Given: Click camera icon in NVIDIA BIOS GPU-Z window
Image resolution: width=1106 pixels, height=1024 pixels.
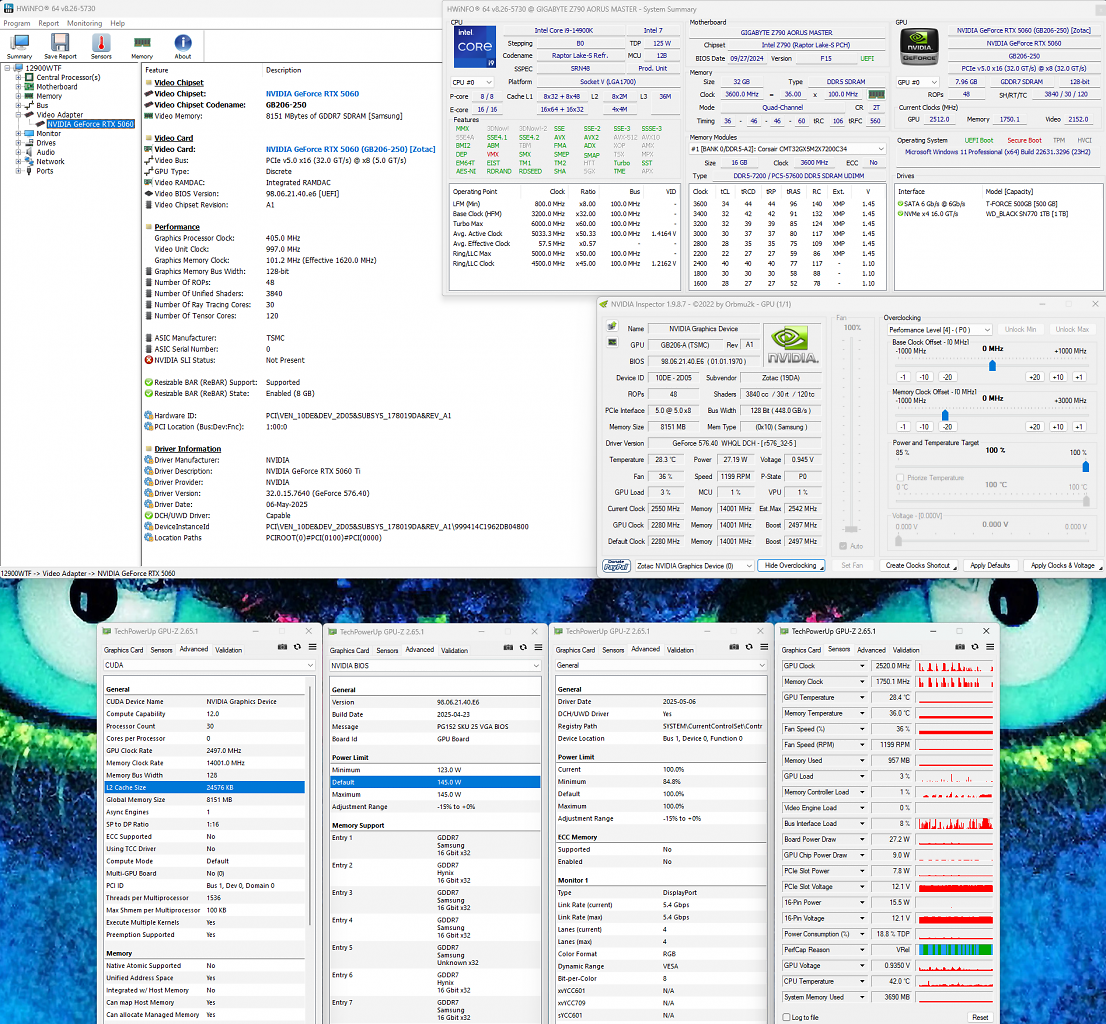Looking at the screenshot, I should pyautogui.click(x=508, y=647).
